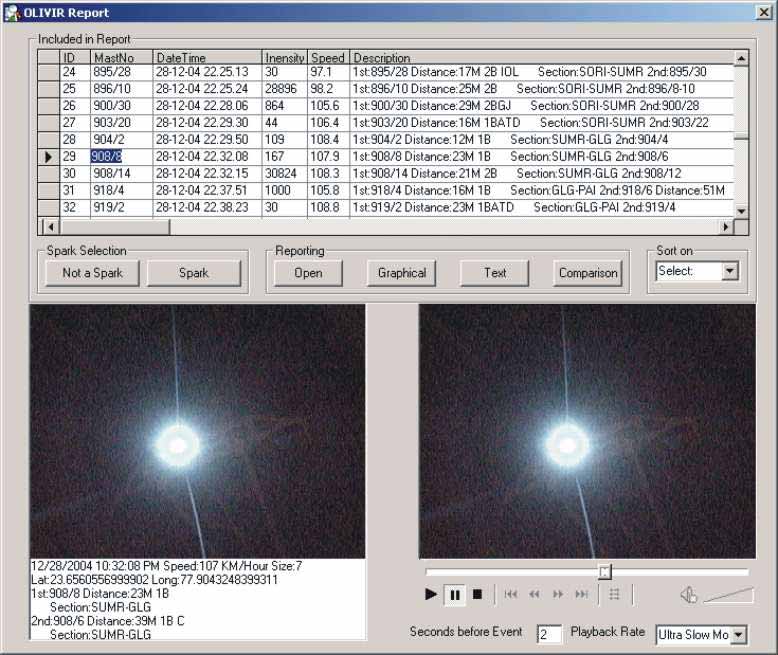The image size is (778, 655).
Task: Open the Sort on dropdown
Action: point(729,271)
